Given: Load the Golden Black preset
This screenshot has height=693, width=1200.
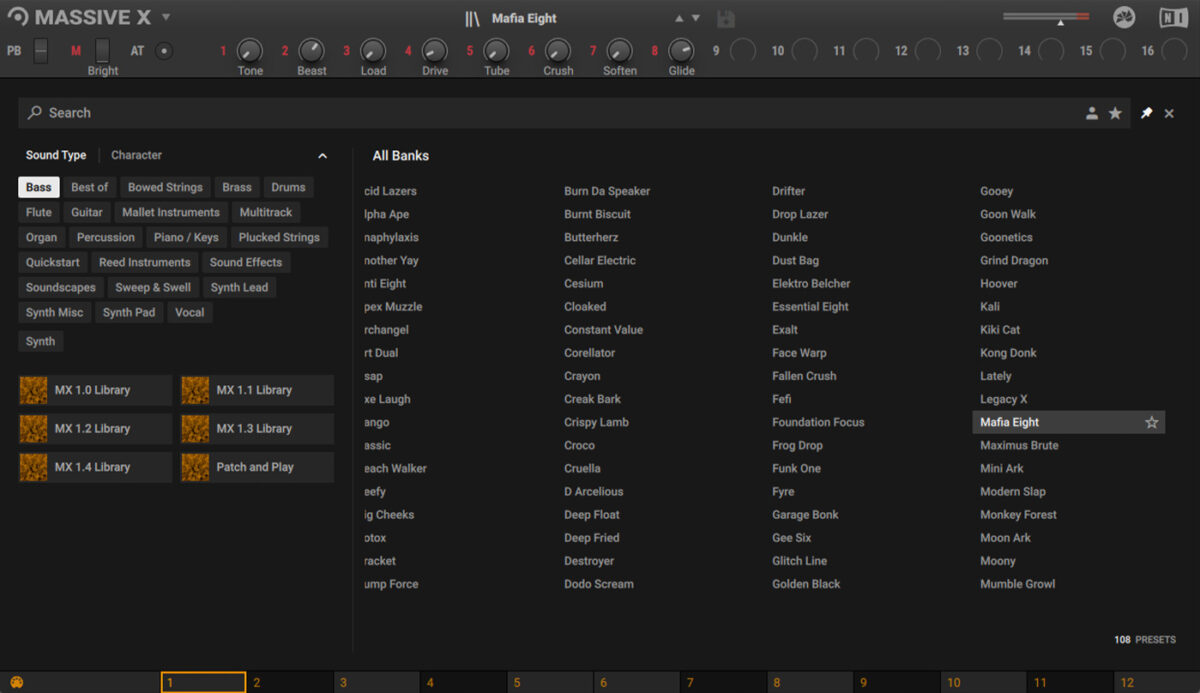Looking at the screenshot, I should click(806, 584).
